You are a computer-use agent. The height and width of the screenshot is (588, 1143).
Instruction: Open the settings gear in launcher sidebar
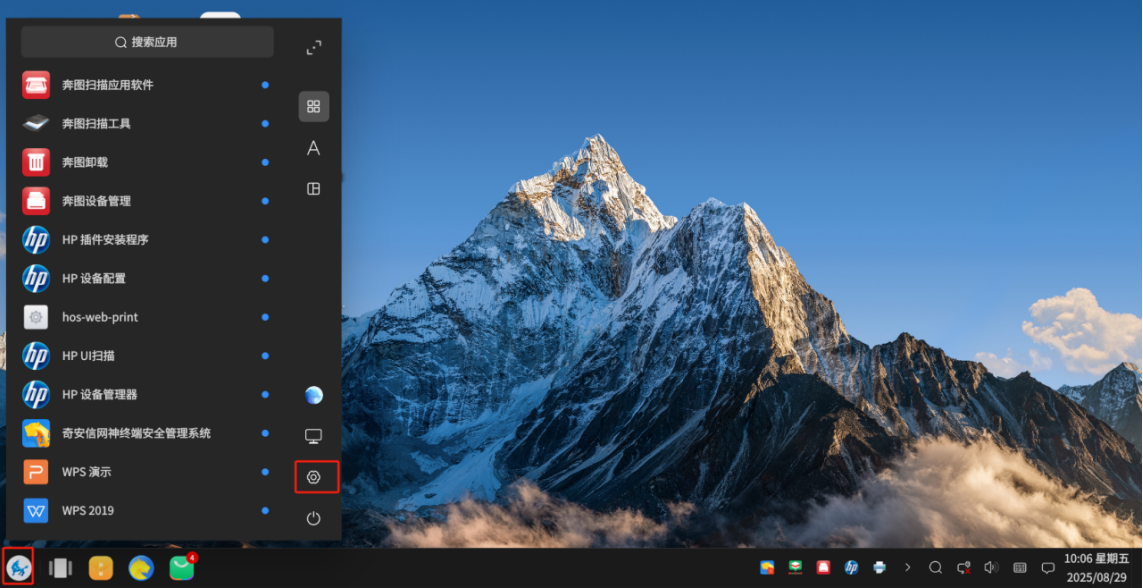pyautogui.click(x=313, y=478)
